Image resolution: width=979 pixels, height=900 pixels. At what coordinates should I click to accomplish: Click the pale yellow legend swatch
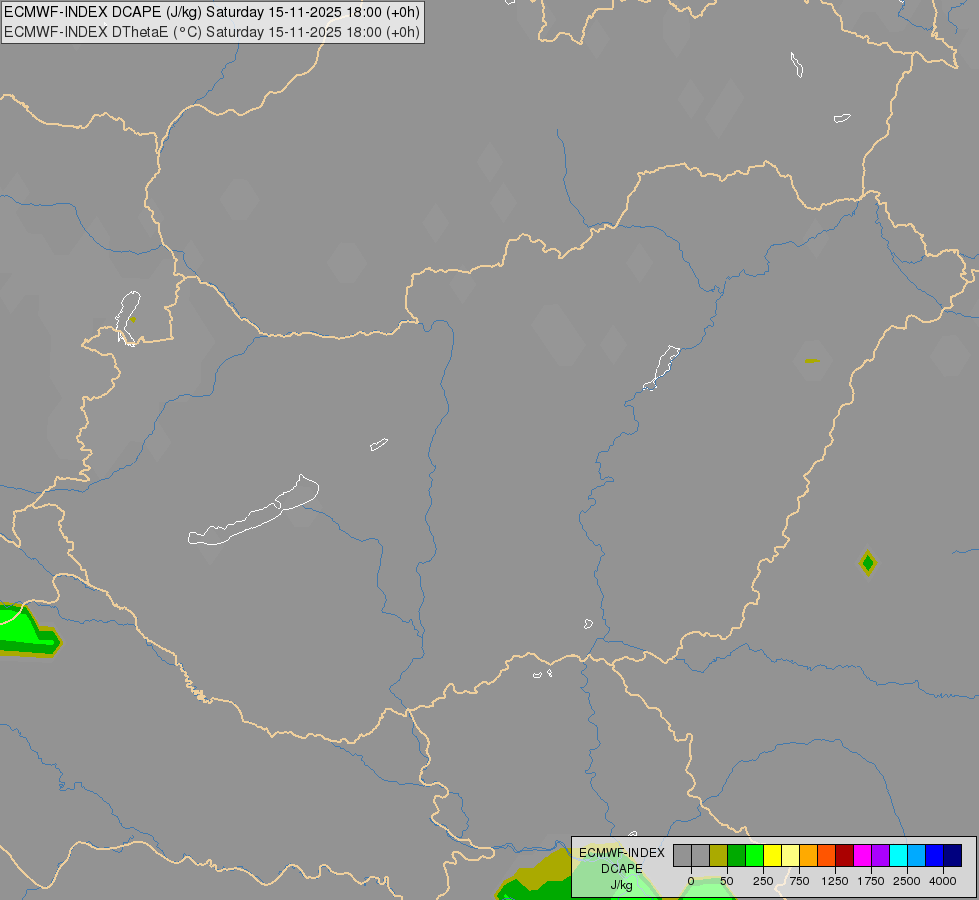coord(790,856)
